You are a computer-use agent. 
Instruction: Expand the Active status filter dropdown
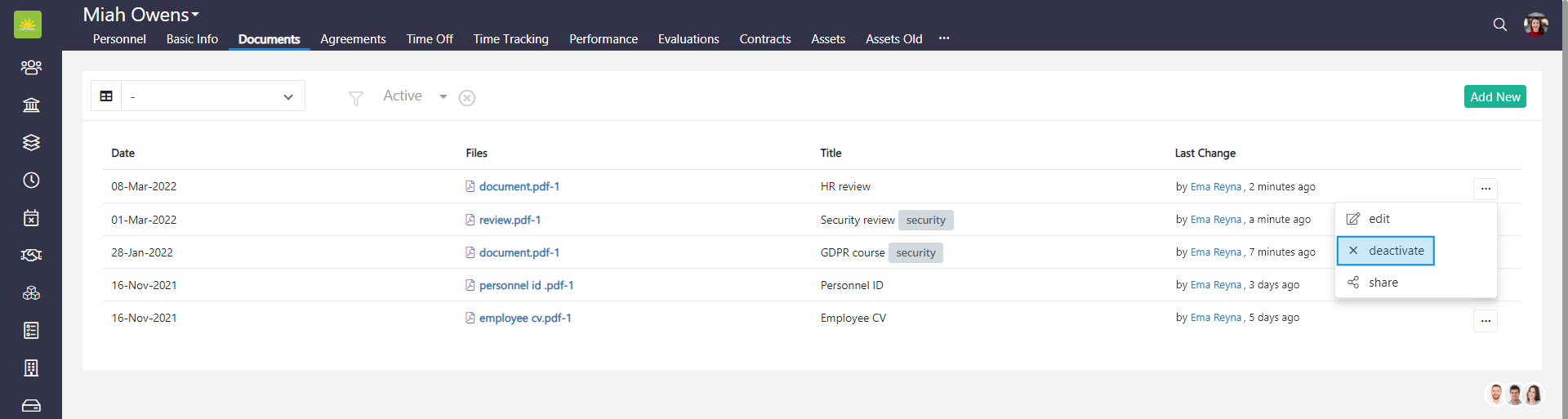tap(443, 96)
